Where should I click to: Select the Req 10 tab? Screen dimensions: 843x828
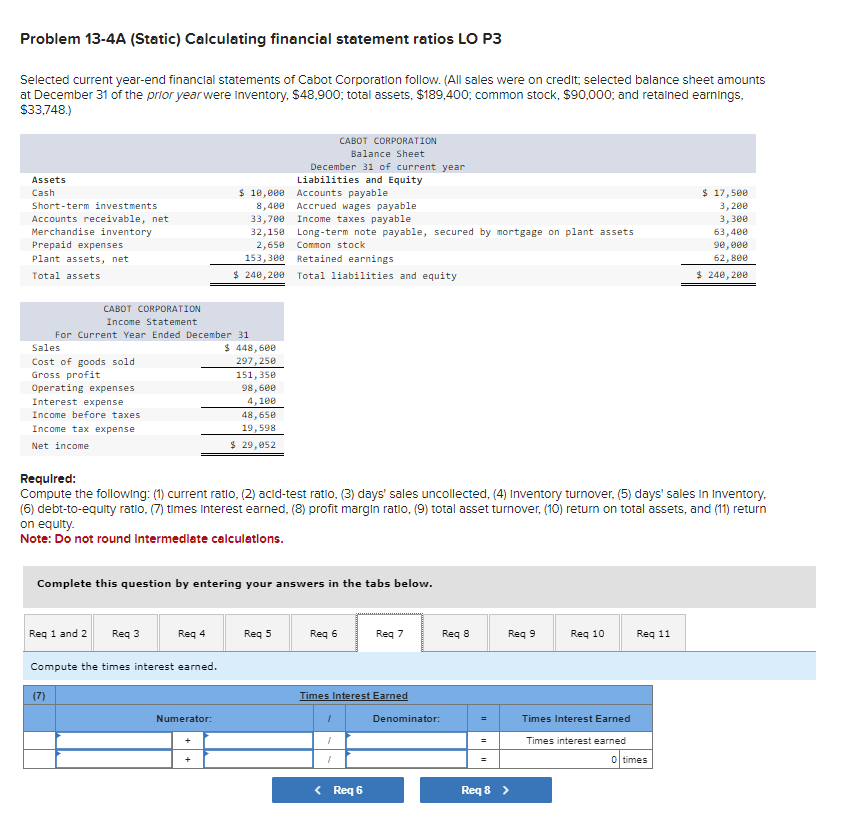tap(587, 632)
